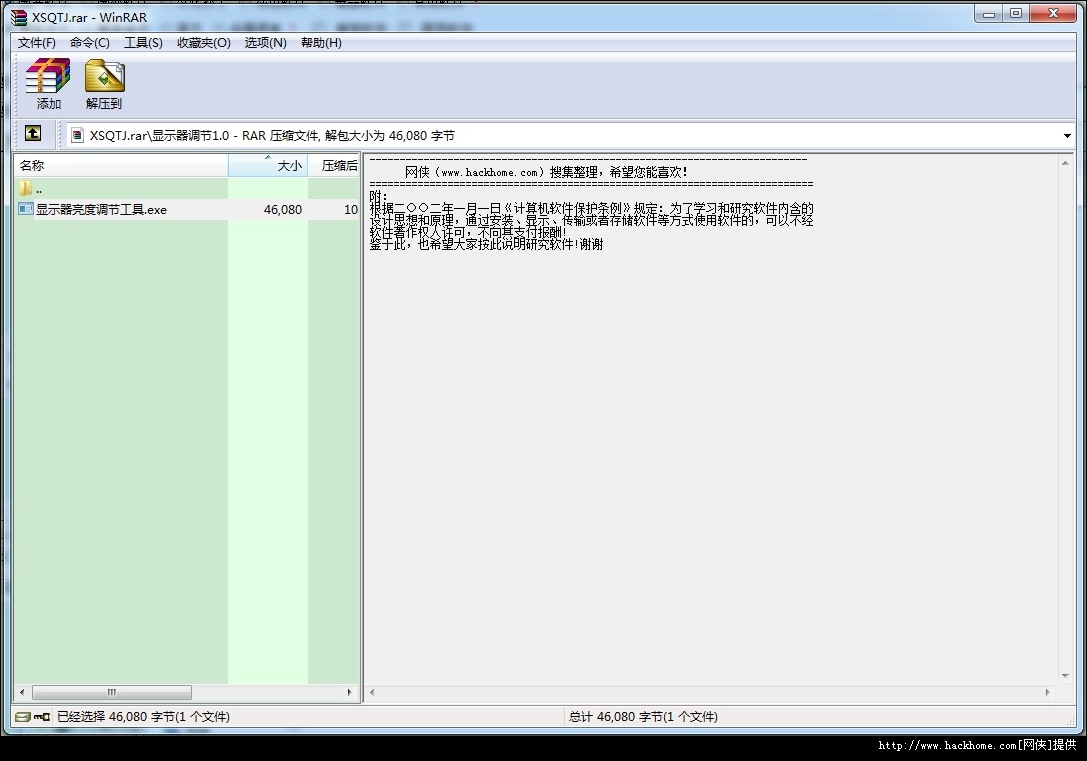Select 显示器亮度调节工具.exe file name
Image resolution: width=1087 pixels, height=761 pixels.
pyautogui.click(x=101, y=209)
